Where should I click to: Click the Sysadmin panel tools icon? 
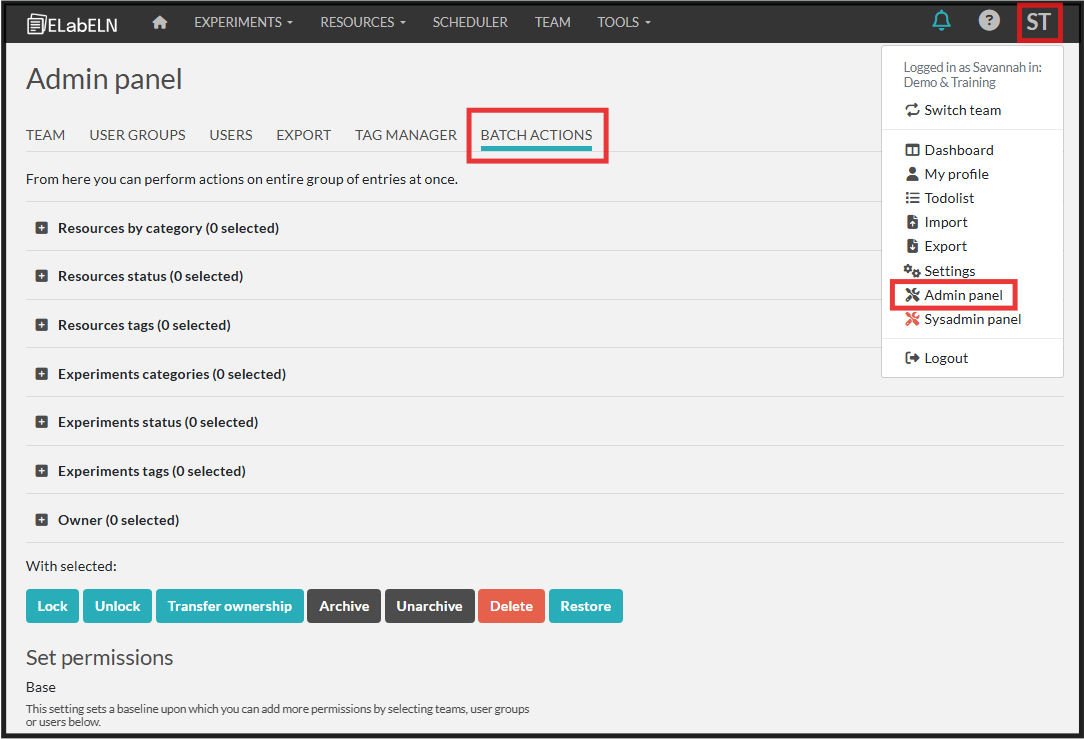coord(912,319)
